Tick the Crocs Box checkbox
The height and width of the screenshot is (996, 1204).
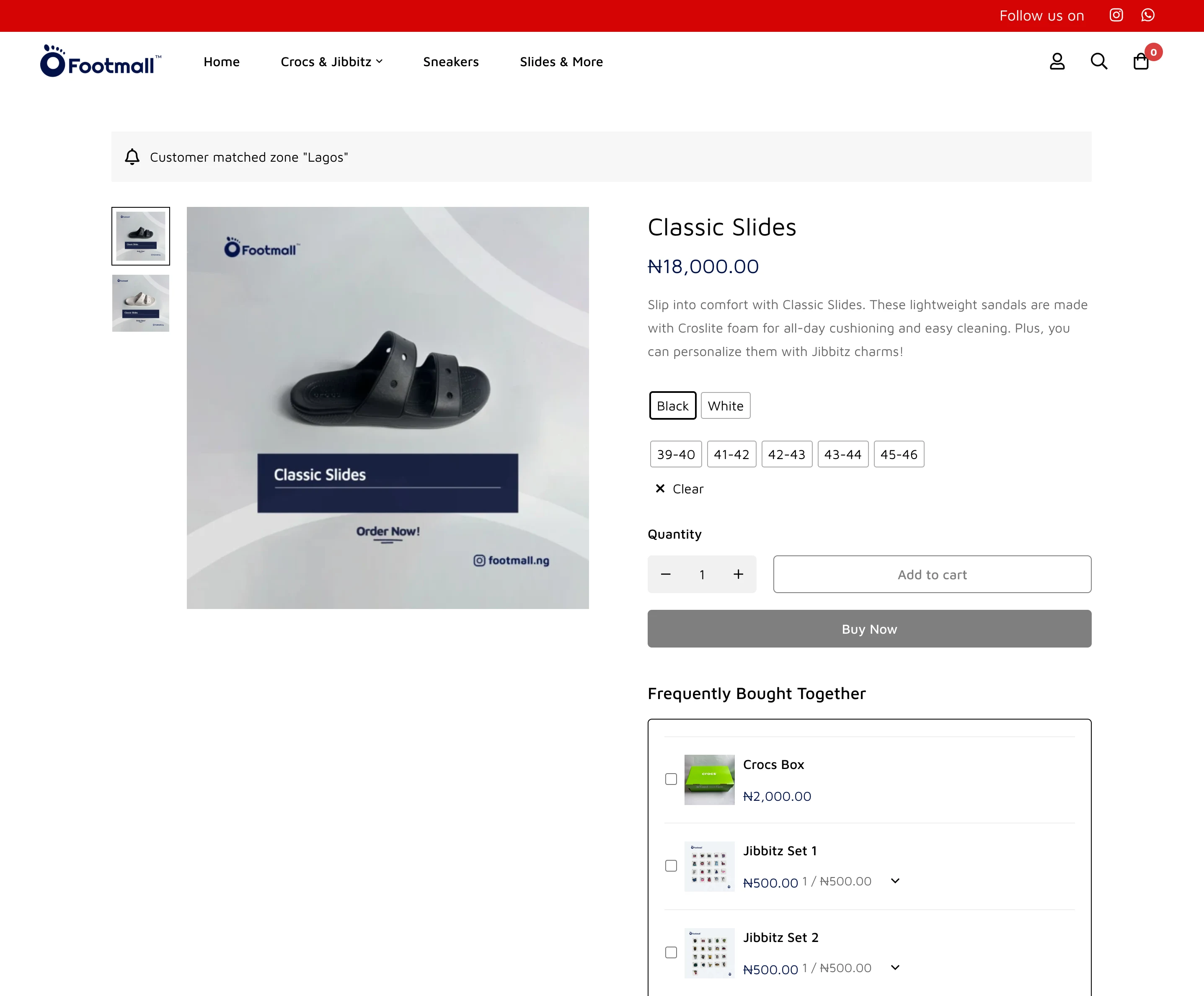(x=671, y=779)
